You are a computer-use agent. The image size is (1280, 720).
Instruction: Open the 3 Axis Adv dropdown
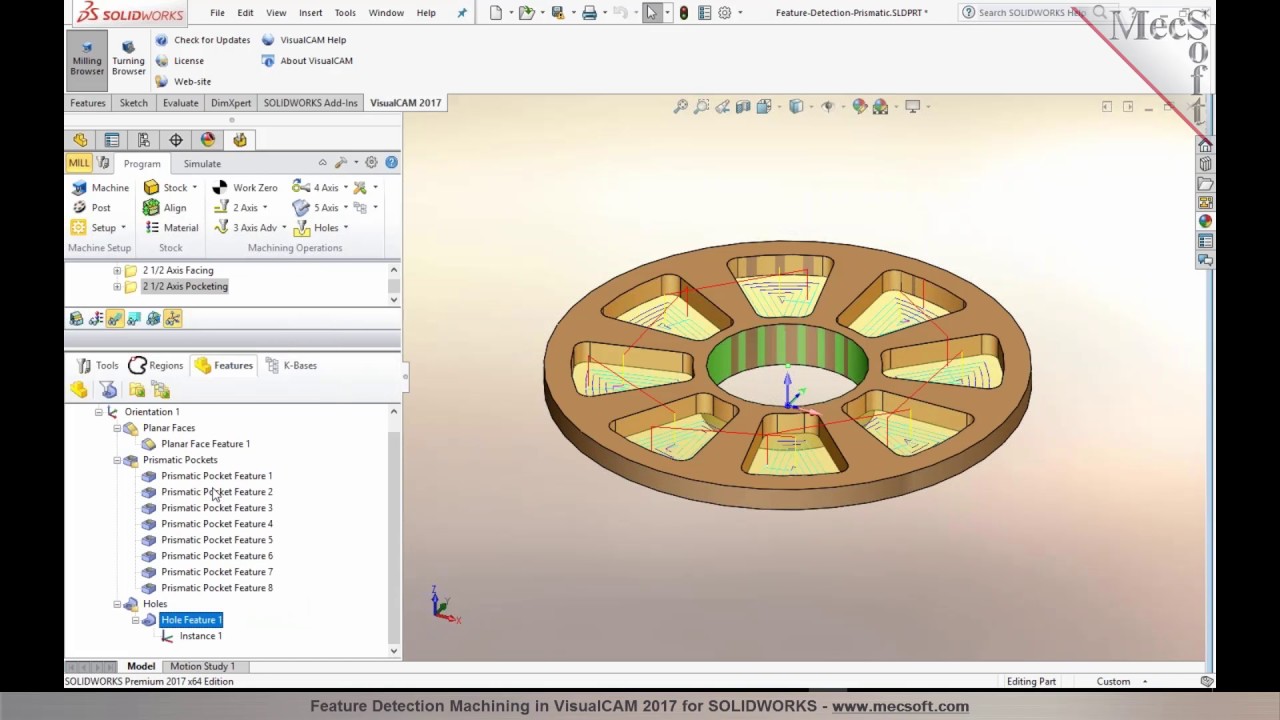[250, 228]
